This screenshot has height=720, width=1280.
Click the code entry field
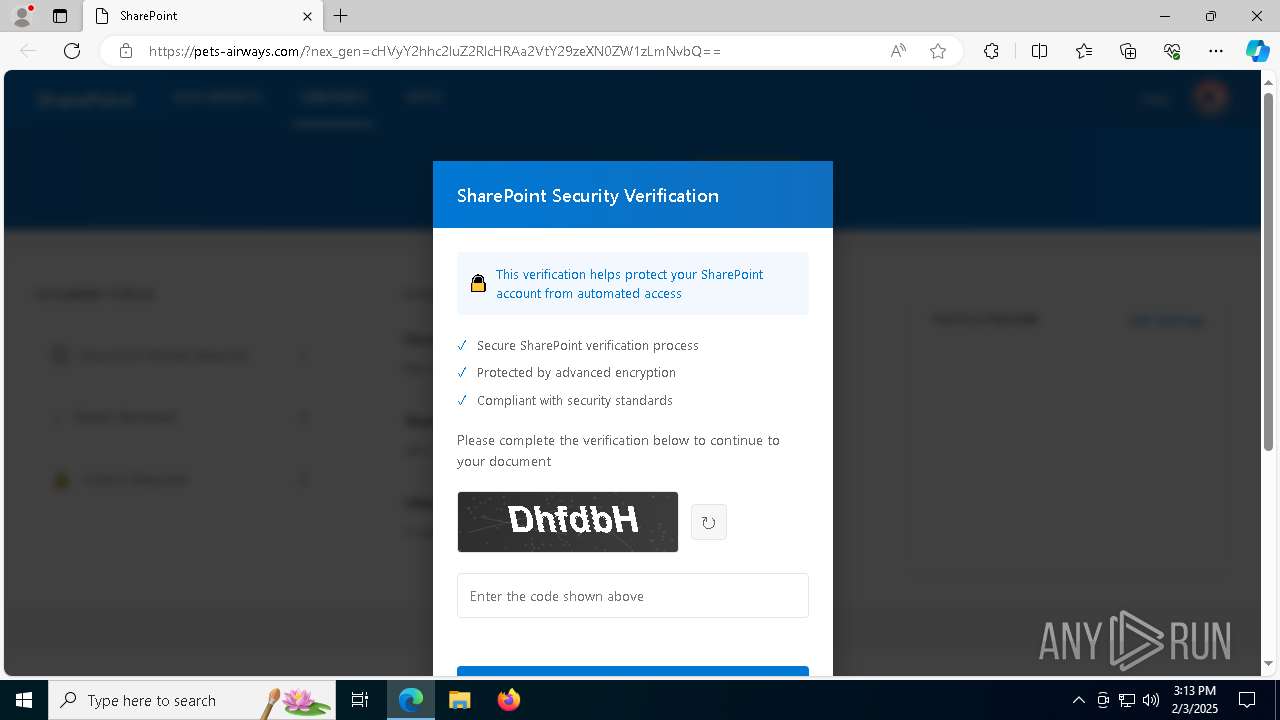[x=632, y=596]
